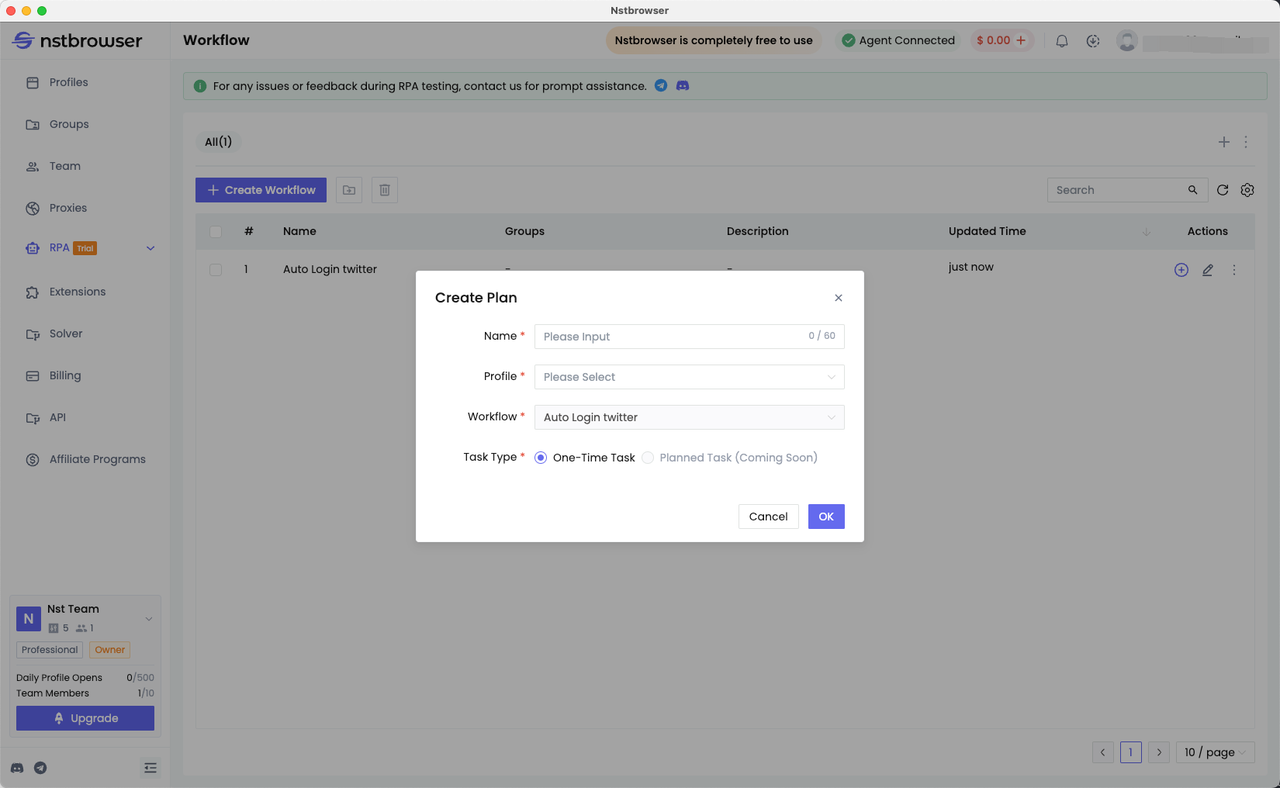The image size is (1280, 788).
Task: Select Planned Task radio button
Action: click(648, 457)
